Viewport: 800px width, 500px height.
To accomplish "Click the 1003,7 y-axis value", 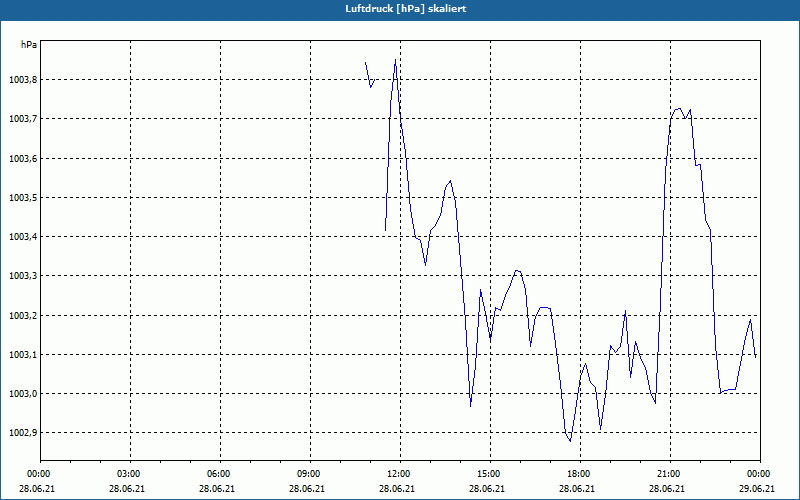I will pos(23,119).
